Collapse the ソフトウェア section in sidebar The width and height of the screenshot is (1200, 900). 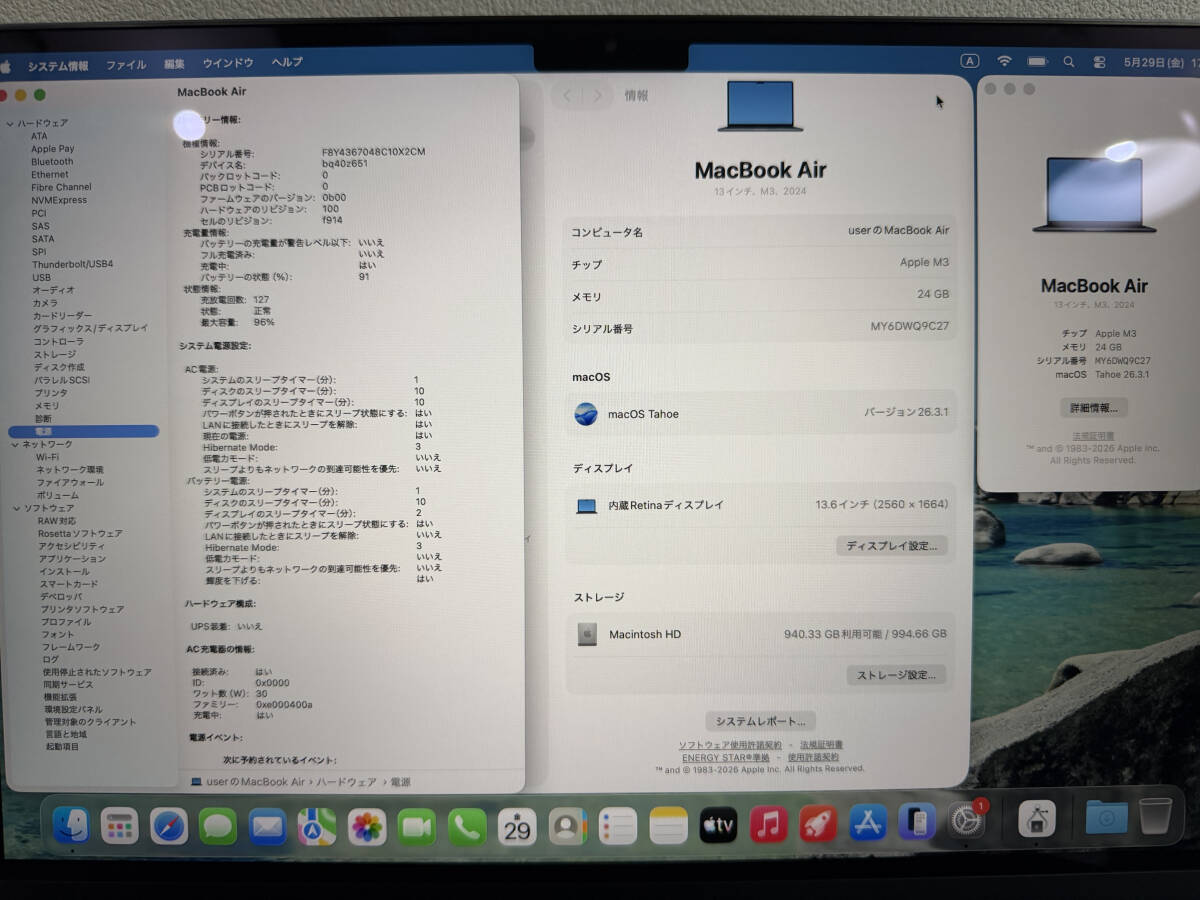(x=16, y=508)
